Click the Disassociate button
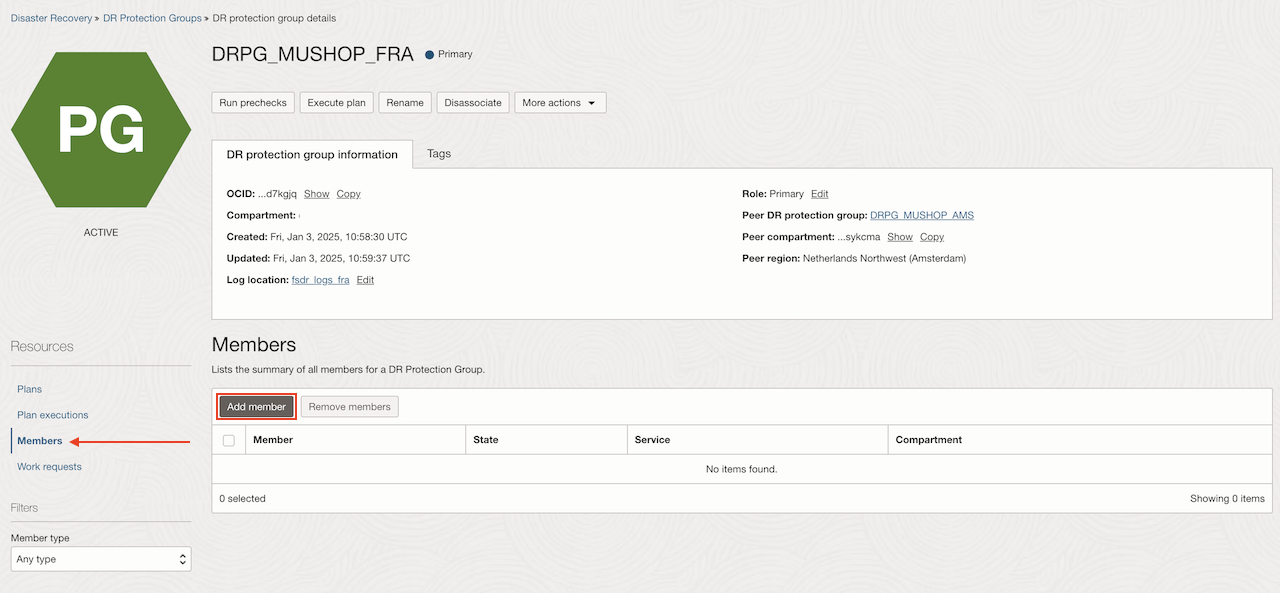 (473, 103)
